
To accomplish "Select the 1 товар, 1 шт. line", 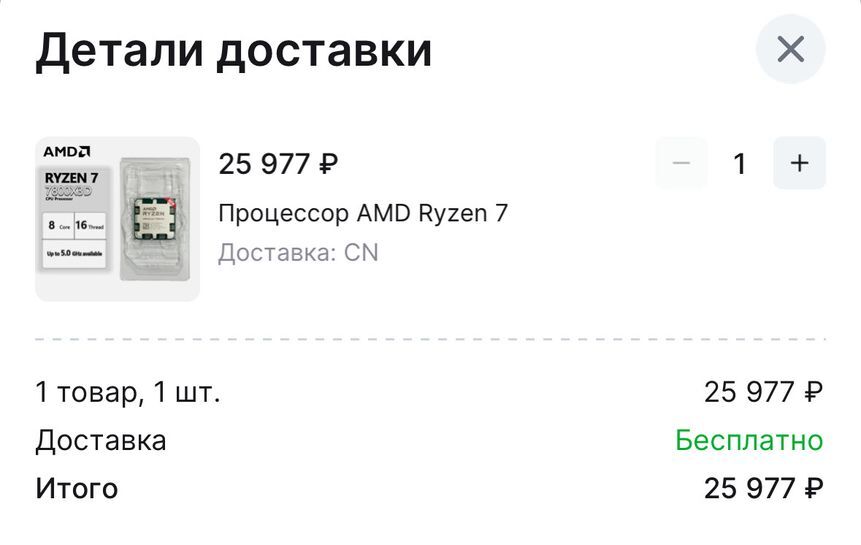I will 128,392.
